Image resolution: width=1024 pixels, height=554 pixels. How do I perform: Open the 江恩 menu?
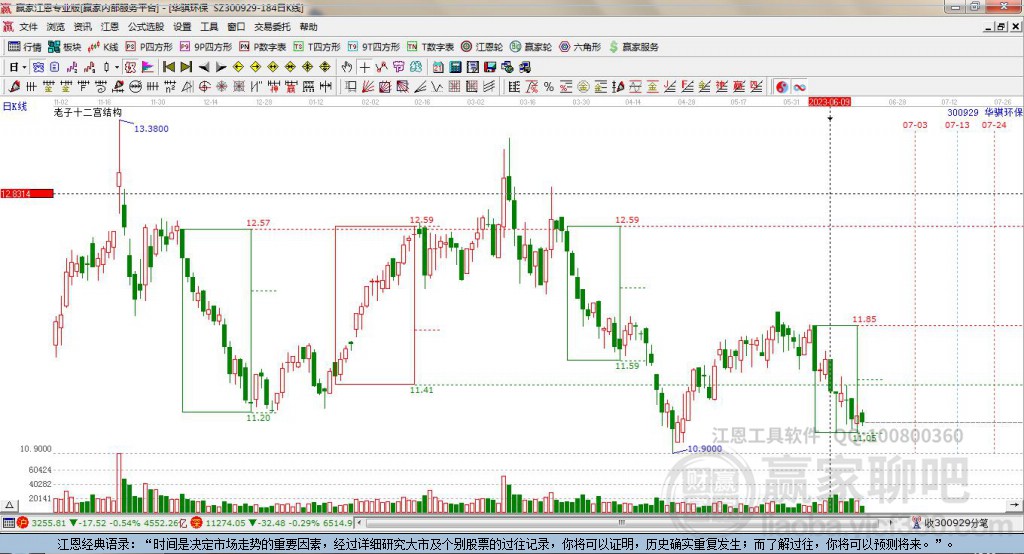110,27
